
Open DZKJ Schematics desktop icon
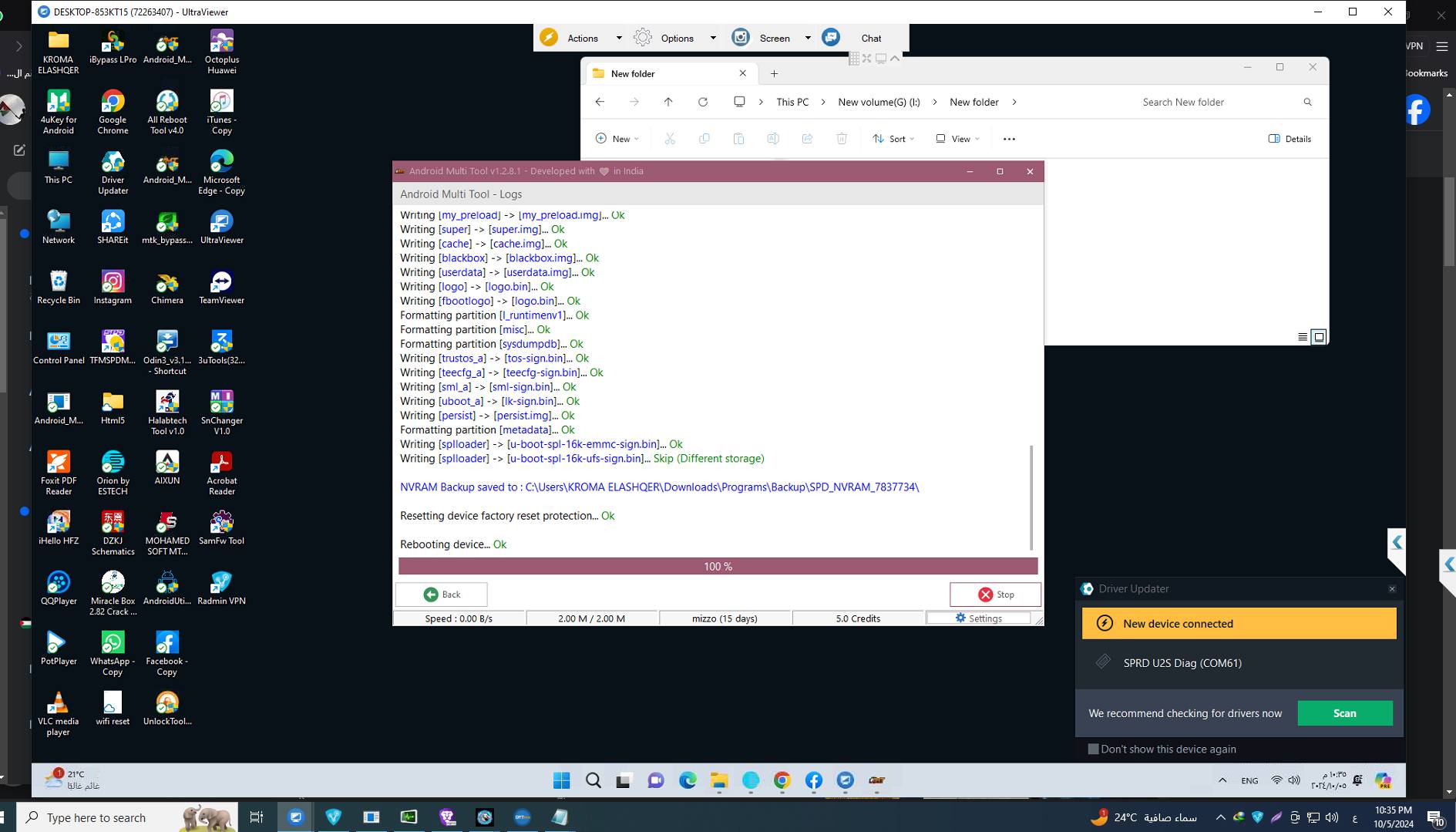coord(113,533)
